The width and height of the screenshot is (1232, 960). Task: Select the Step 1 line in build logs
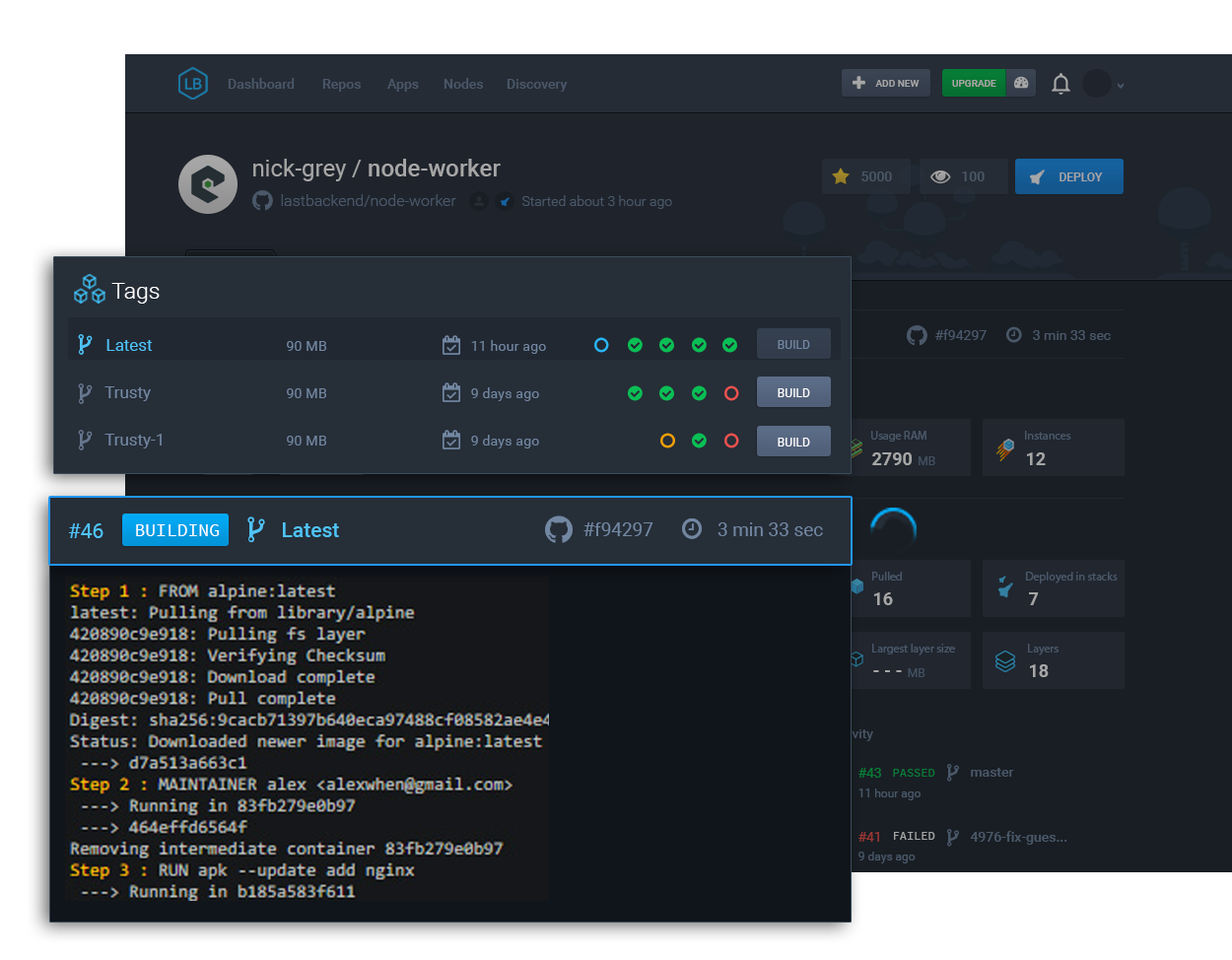(x=197, y=591)
